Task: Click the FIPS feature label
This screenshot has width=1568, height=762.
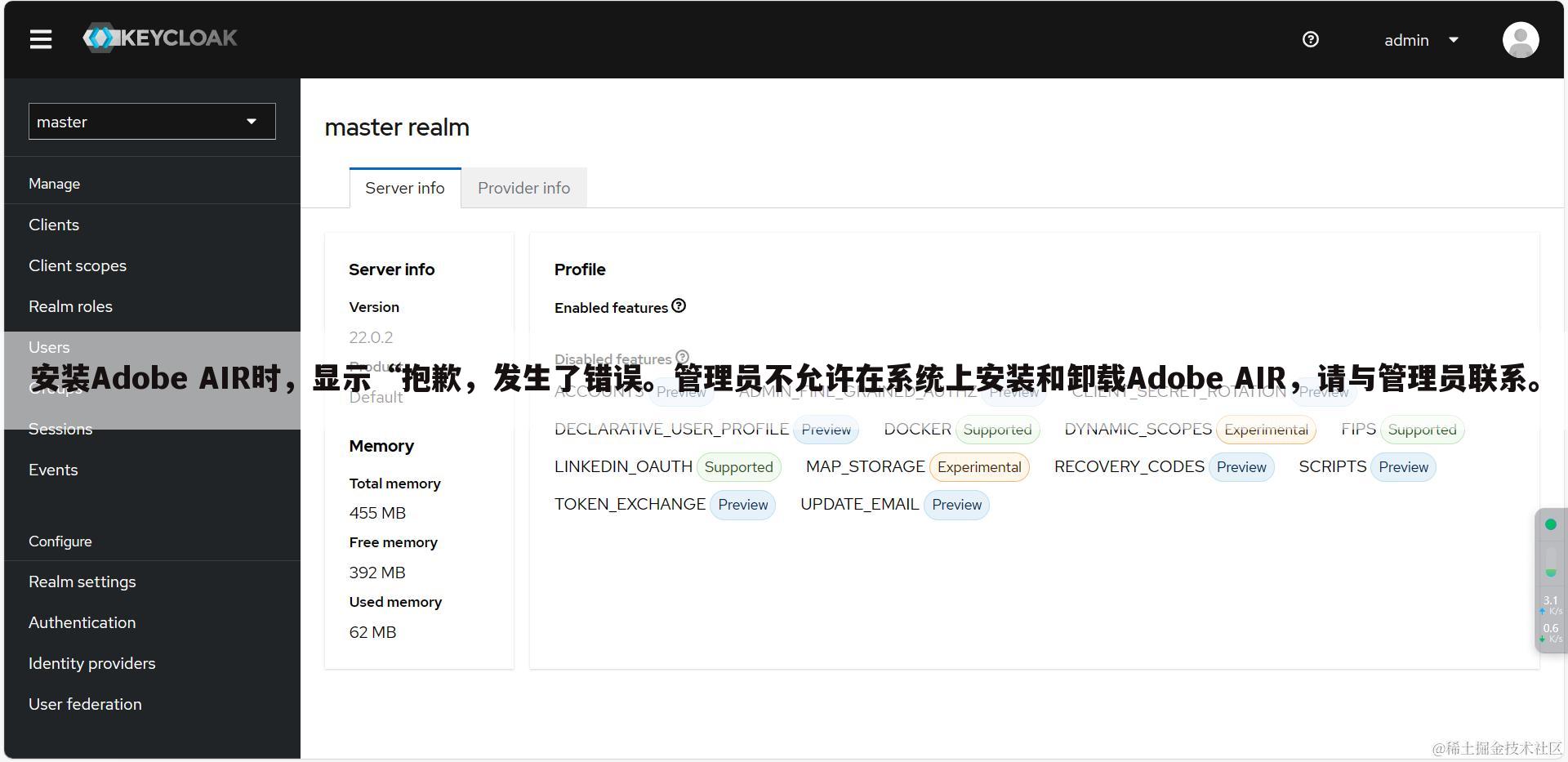Action: pos(1358,429)
